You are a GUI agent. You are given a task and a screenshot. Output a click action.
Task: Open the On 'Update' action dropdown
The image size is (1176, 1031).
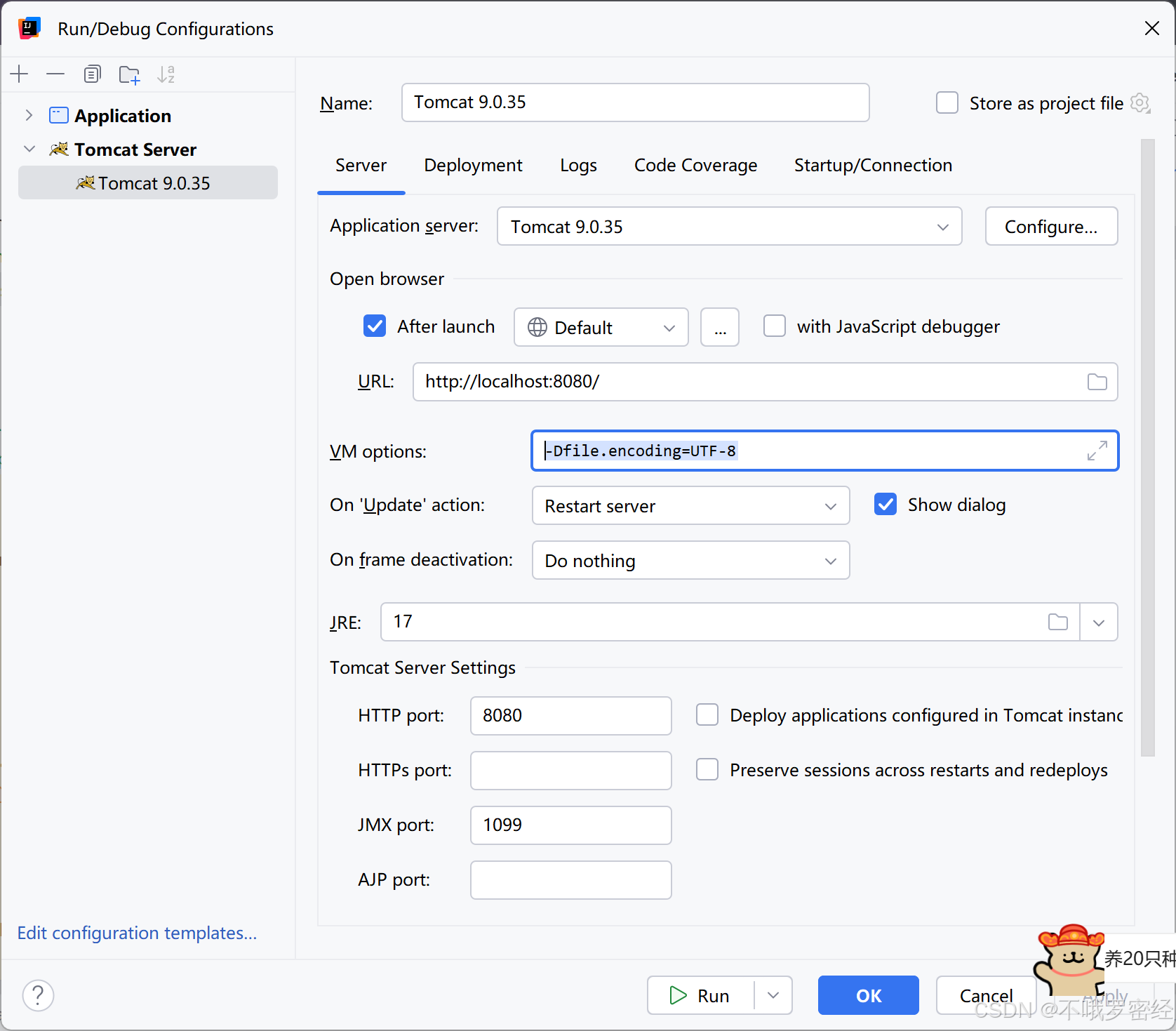(691, 505)
